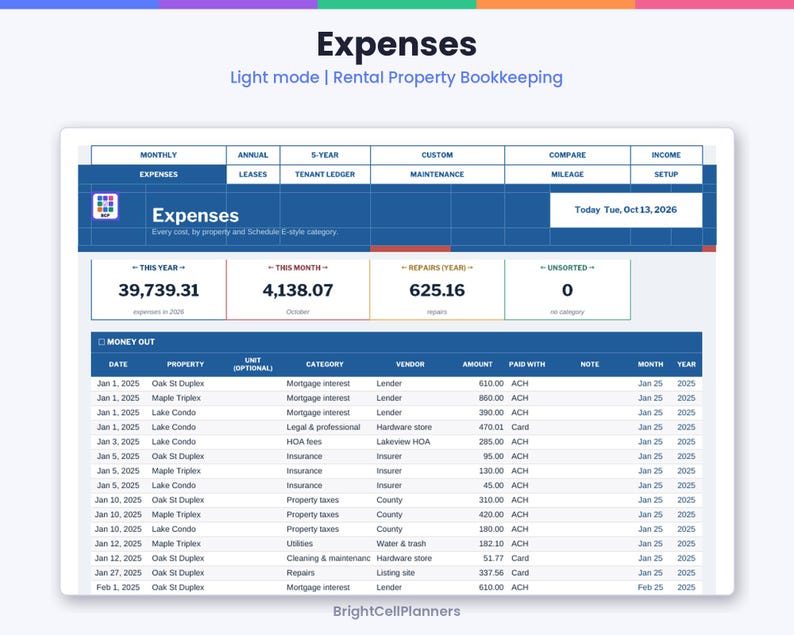The height and width of the screenshot is (635, 794).
Task: Open the SETUP tab
Action: point(666,174)
